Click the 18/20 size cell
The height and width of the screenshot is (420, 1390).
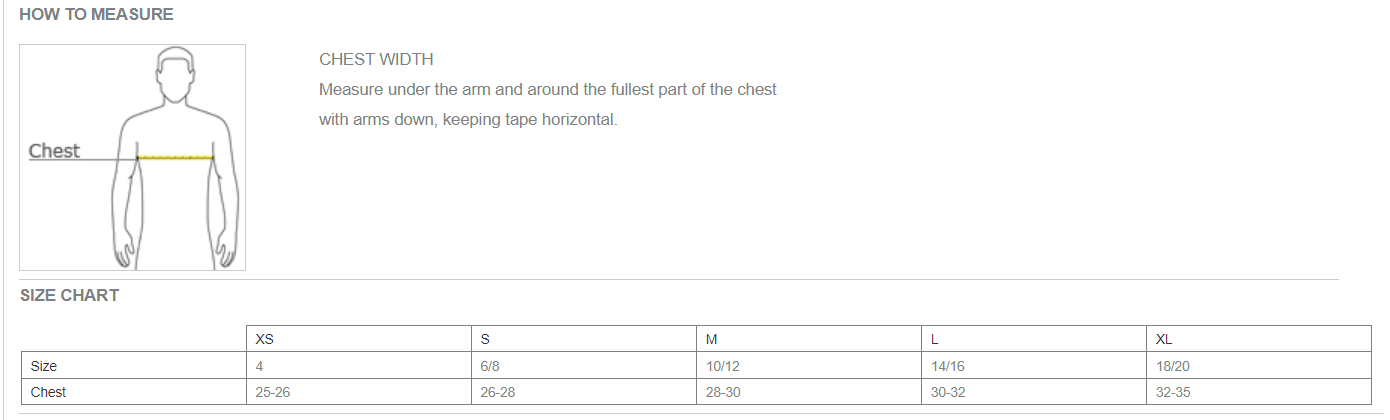(x=1259, y=366)
